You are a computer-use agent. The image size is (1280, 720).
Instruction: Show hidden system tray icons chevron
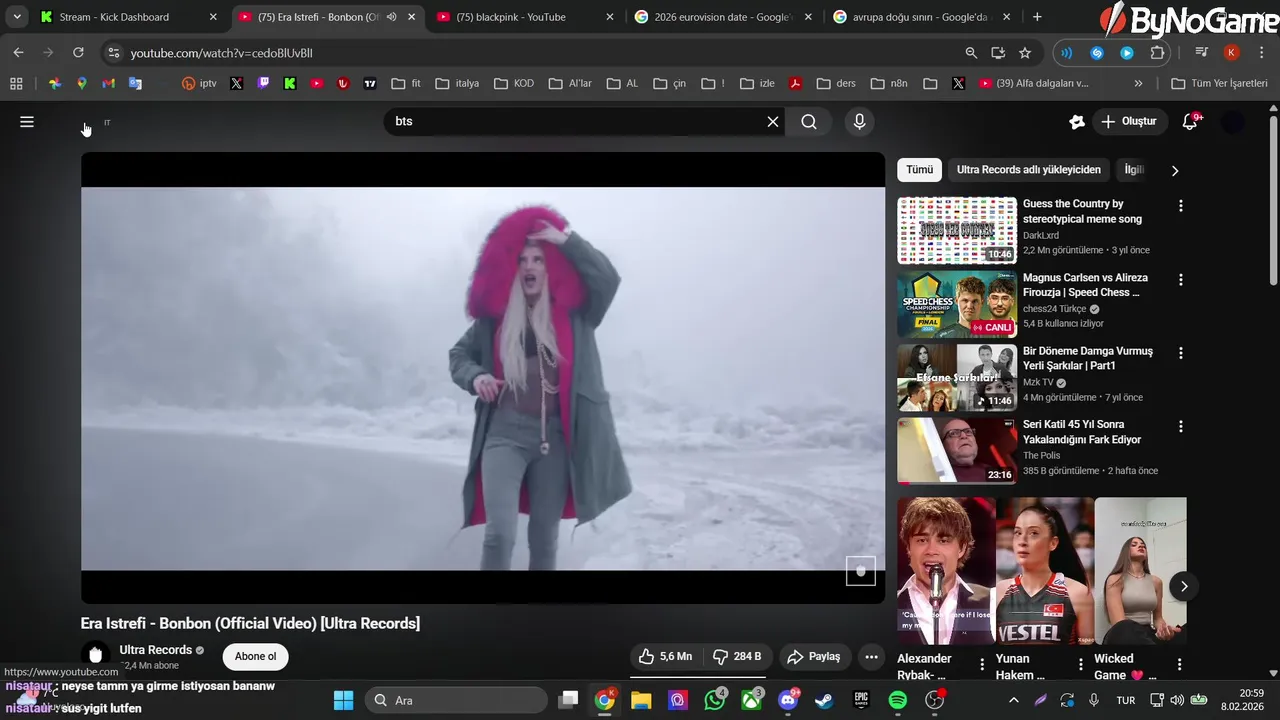(1013, 700)
